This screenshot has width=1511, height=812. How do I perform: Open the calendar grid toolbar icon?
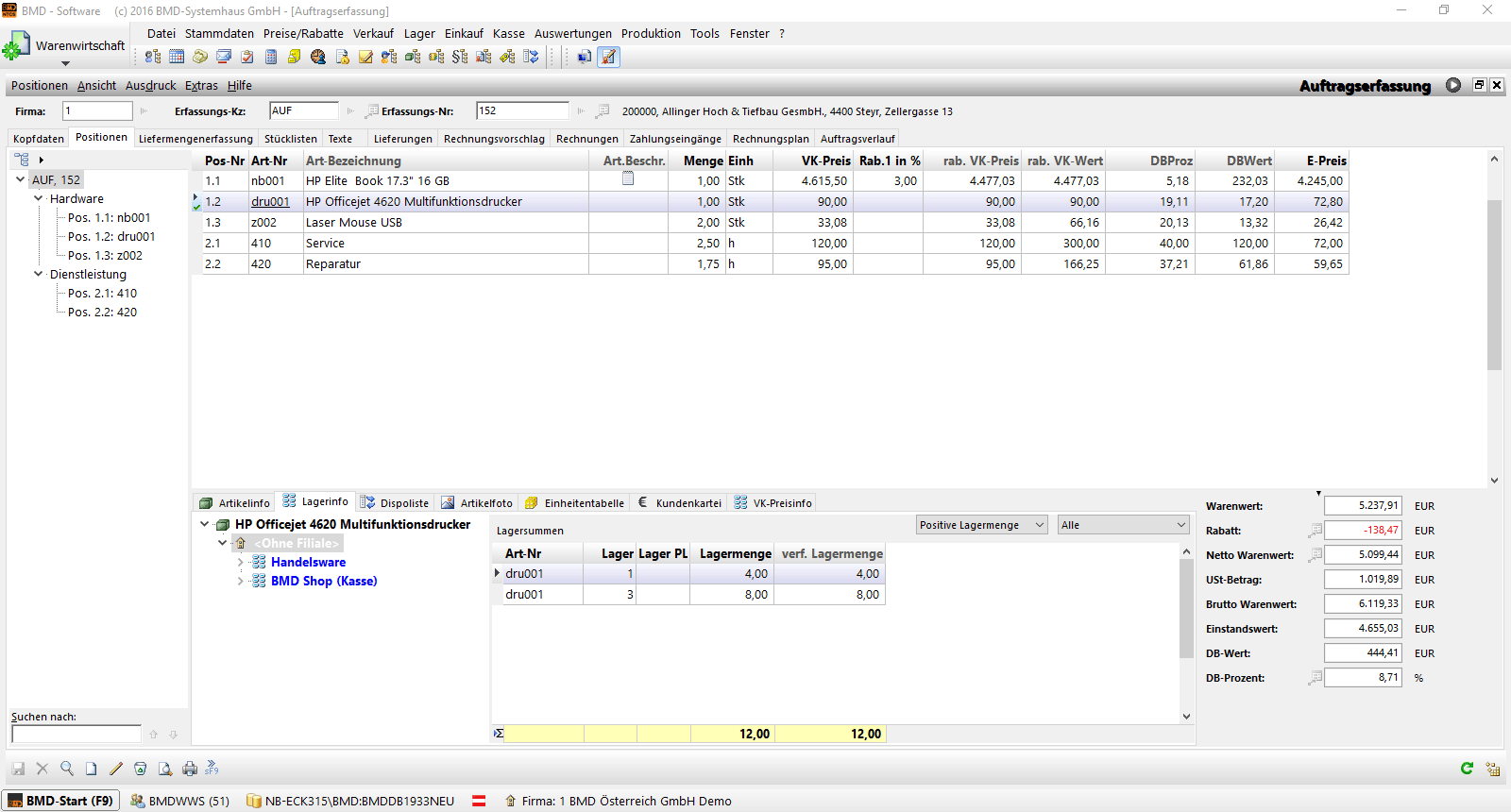177,57
